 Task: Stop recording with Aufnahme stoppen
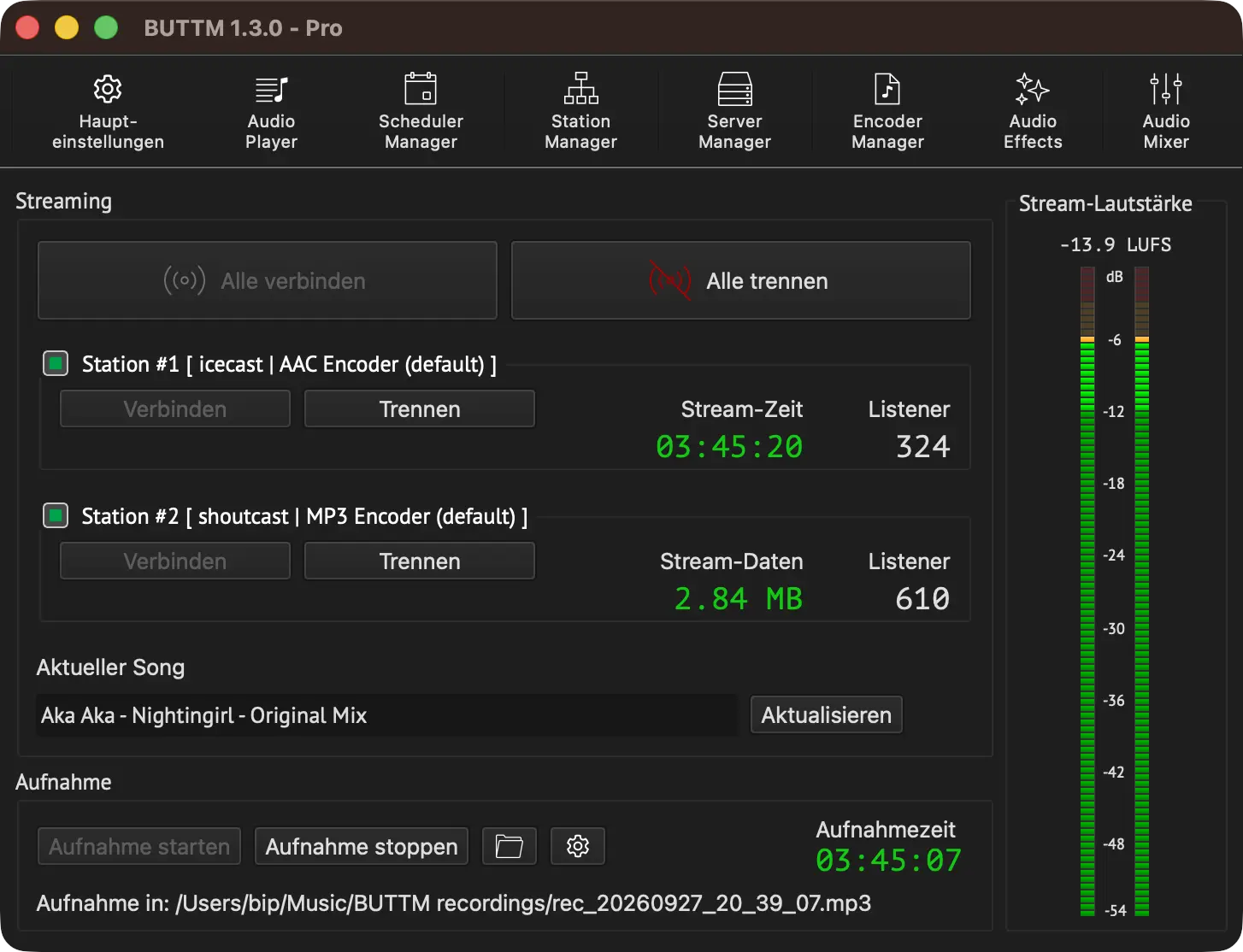[362, 846]
